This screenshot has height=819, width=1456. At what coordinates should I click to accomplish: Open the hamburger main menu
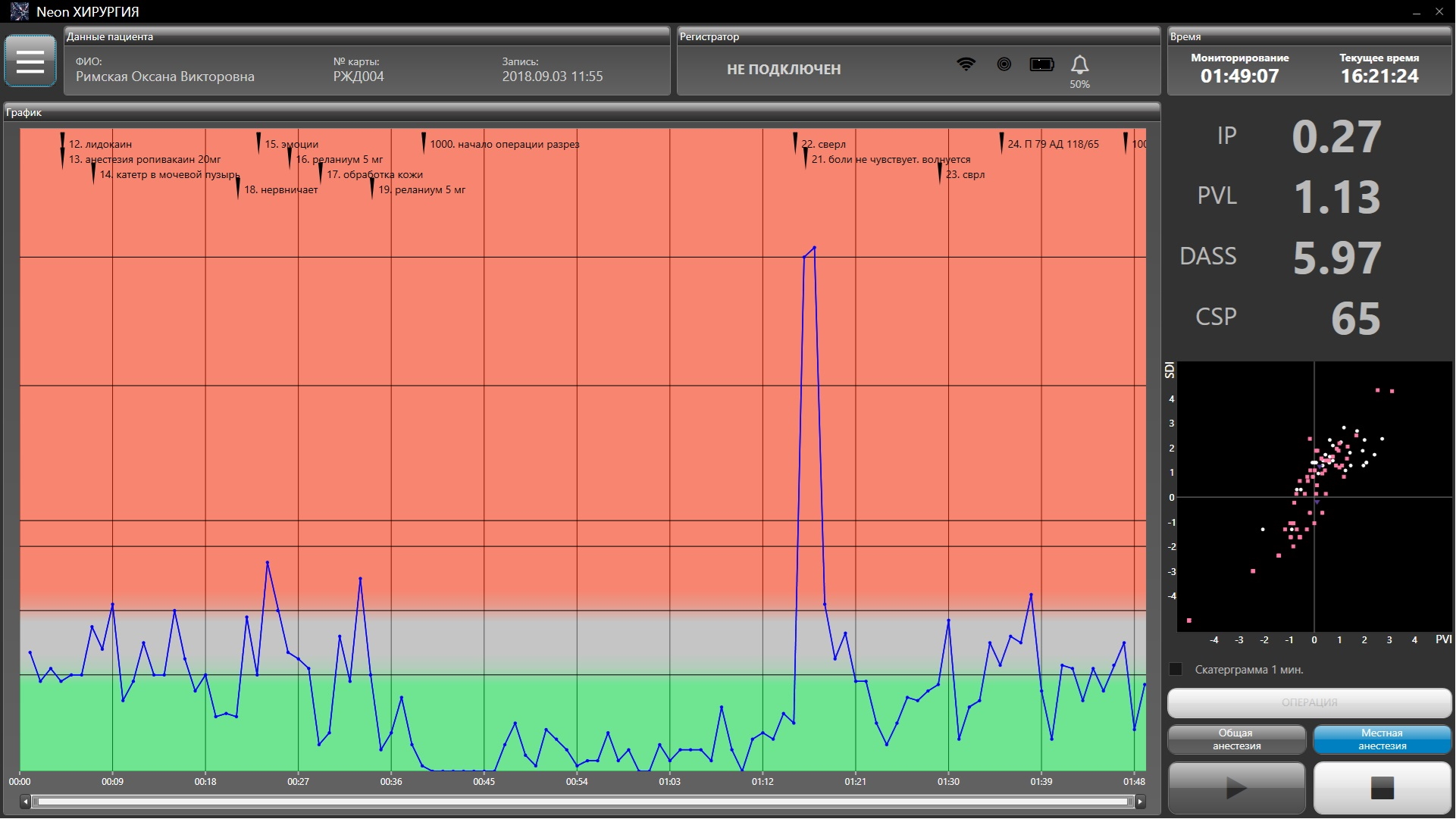click(30, 61)
